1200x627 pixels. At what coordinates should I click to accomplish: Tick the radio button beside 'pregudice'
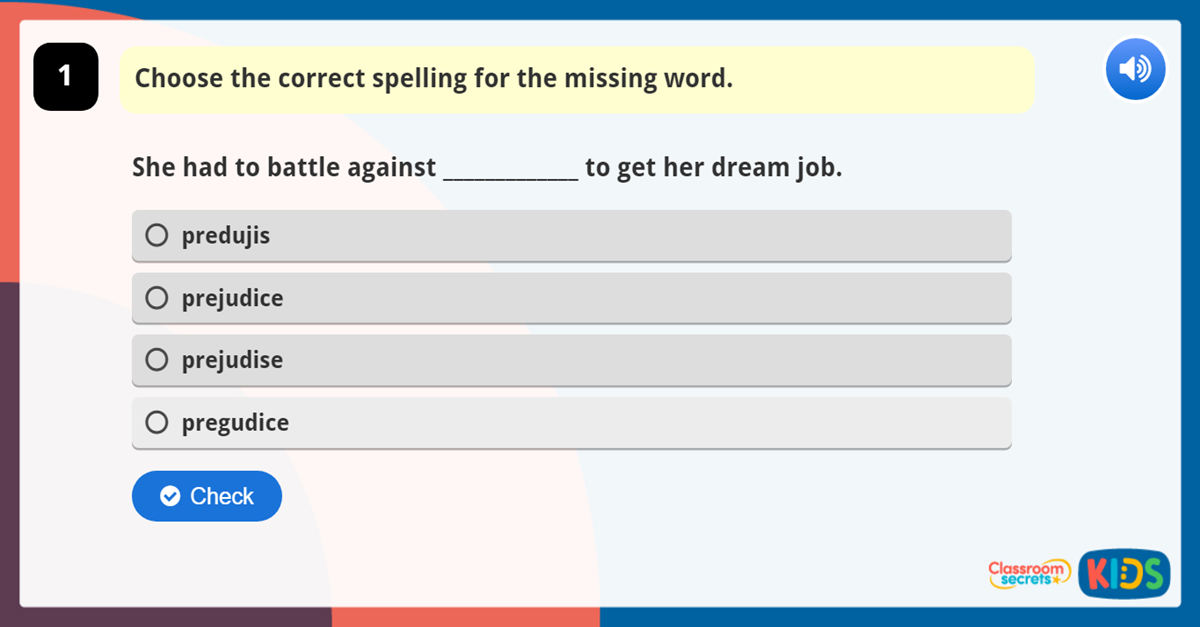(x=157, y=423)
